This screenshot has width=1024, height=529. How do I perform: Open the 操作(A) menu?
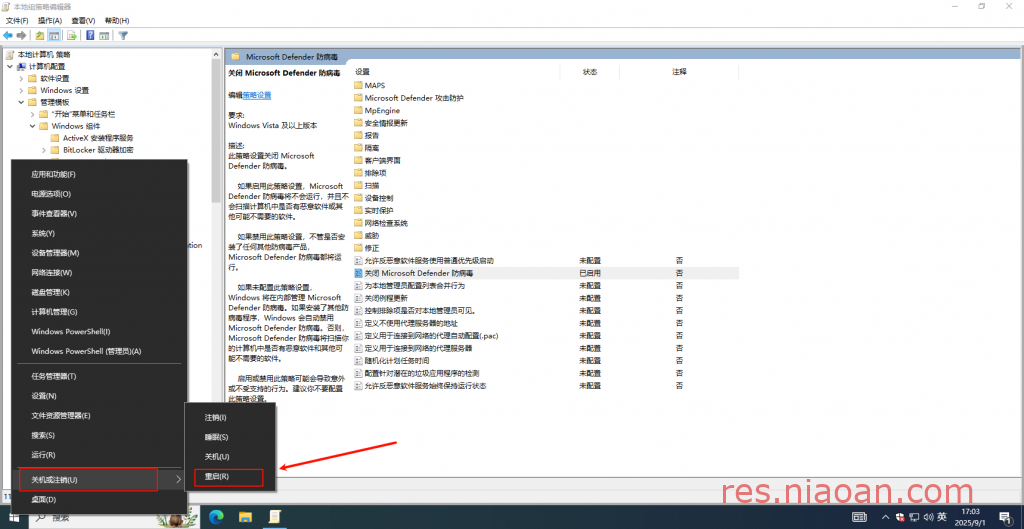(50, 21)
